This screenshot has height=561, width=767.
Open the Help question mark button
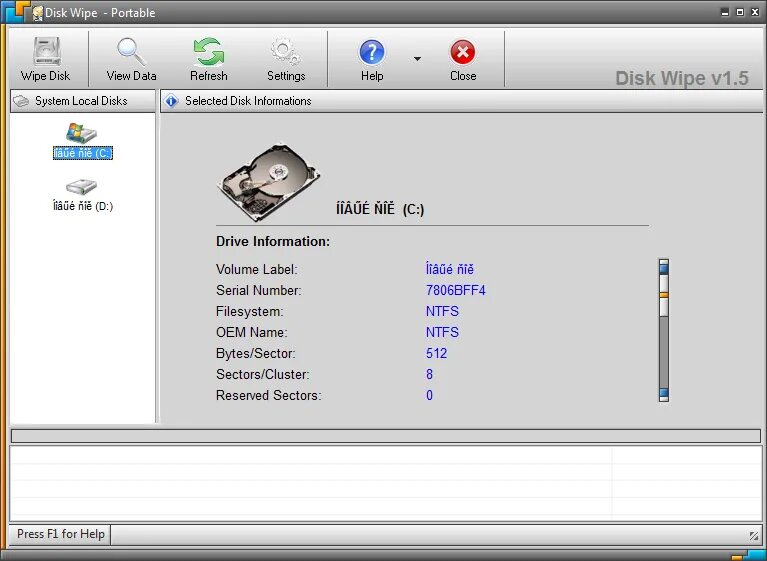pyautogui.click(x=372, y=52)
